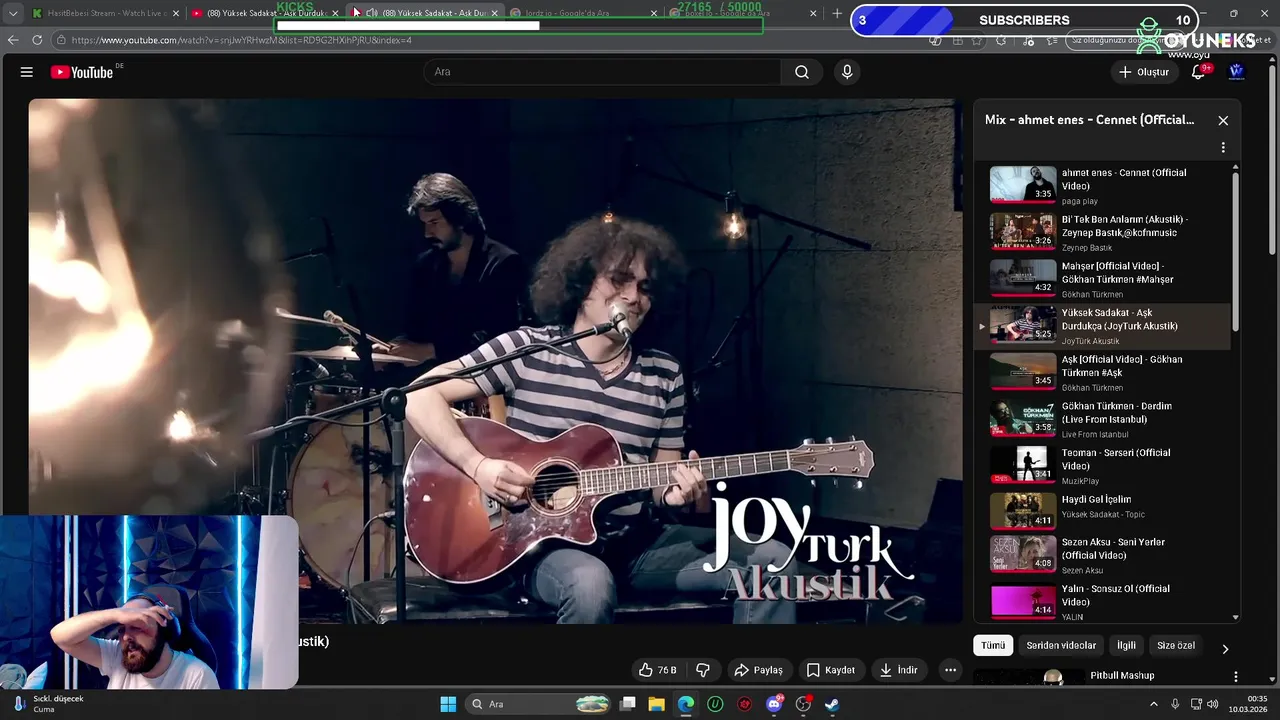
Task: Start voice search with the microphone
Action: point(847,72)
